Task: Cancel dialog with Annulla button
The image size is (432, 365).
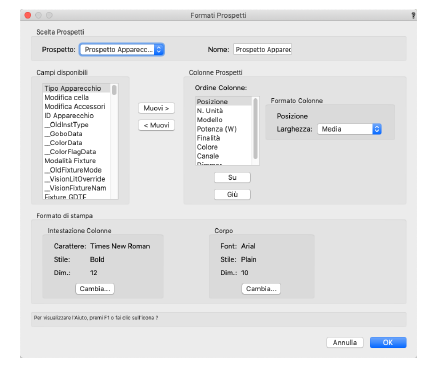Action: (x=345, y=342)
